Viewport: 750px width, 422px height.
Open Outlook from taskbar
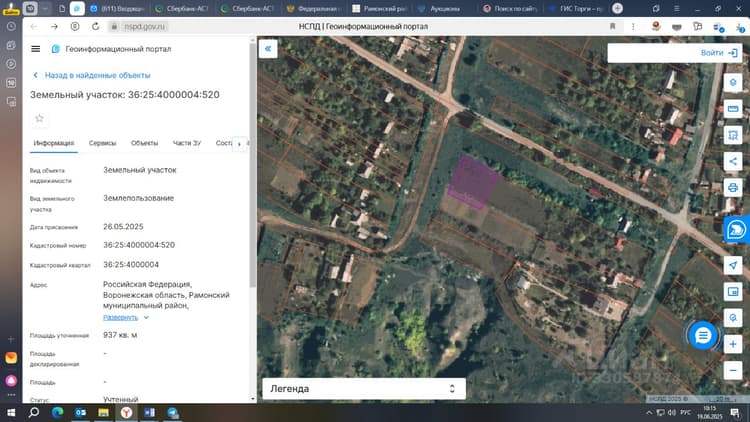click(x=80, y=412)
